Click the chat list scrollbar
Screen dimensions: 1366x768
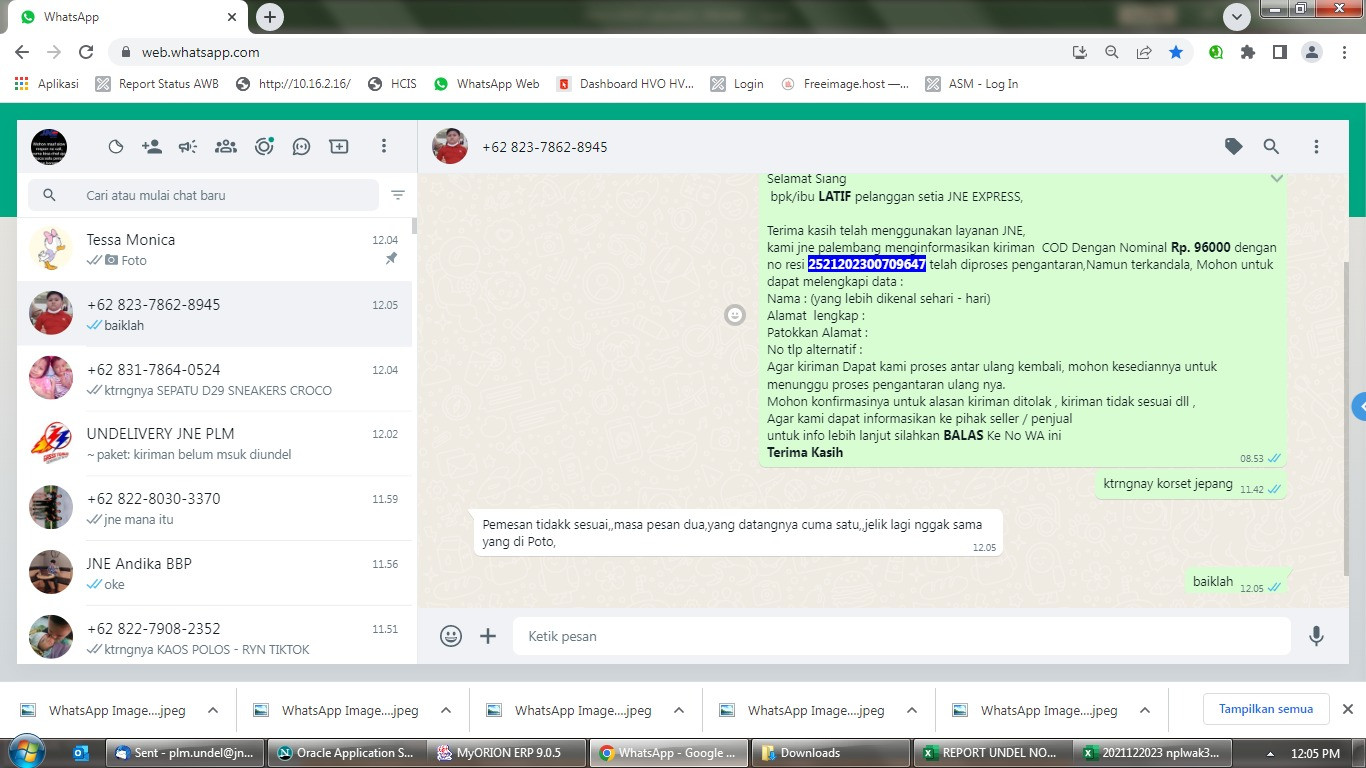pyautogui.click(x=414, y=228)
